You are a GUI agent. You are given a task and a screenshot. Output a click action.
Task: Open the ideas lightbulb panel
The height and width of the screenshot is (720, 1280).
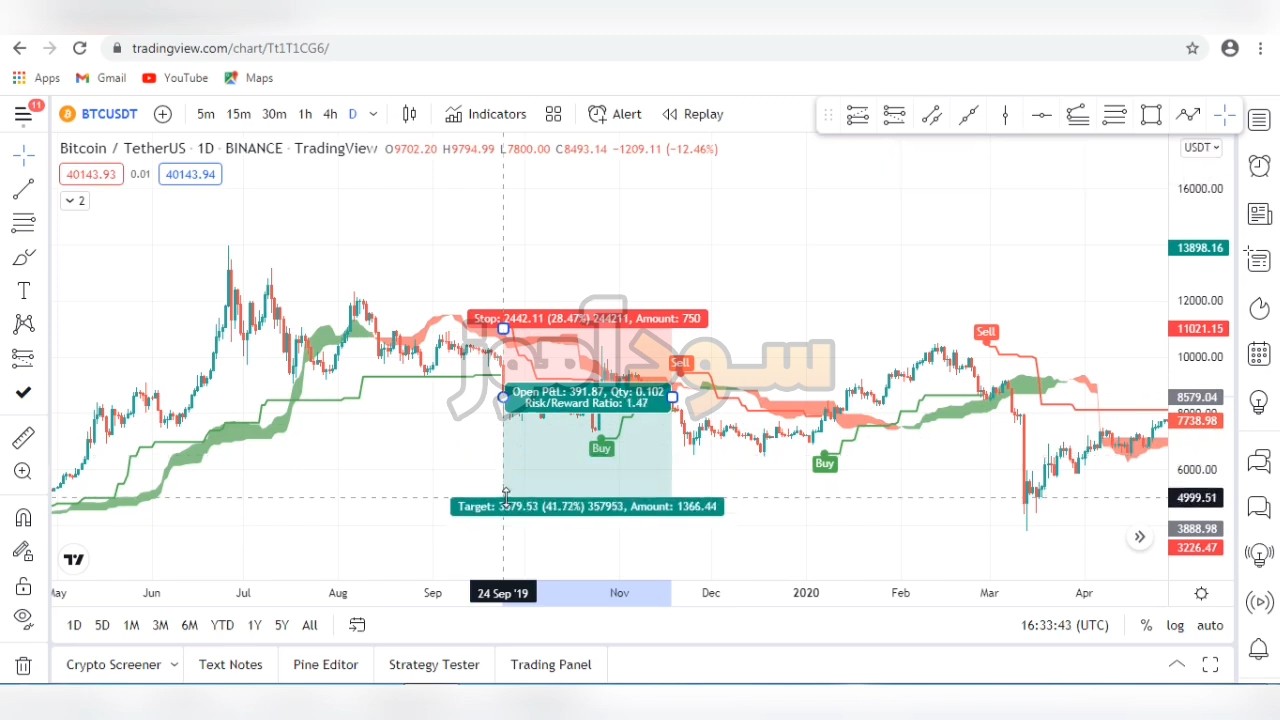click(1259, 402)
